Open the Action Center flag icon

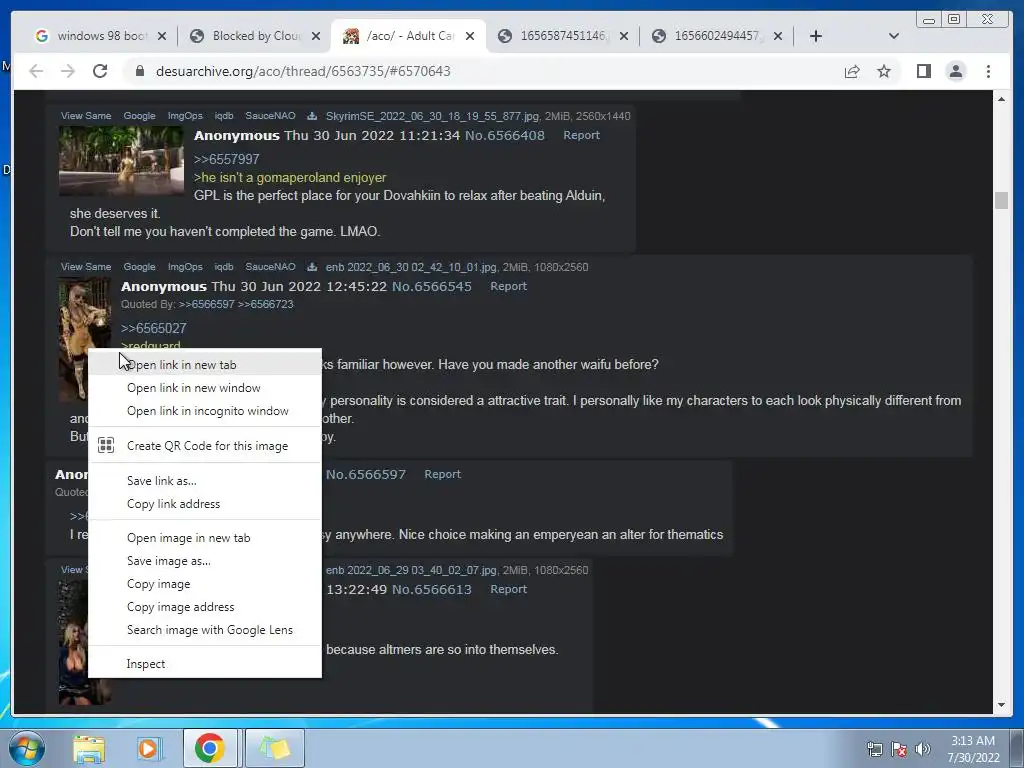(899, 749)
